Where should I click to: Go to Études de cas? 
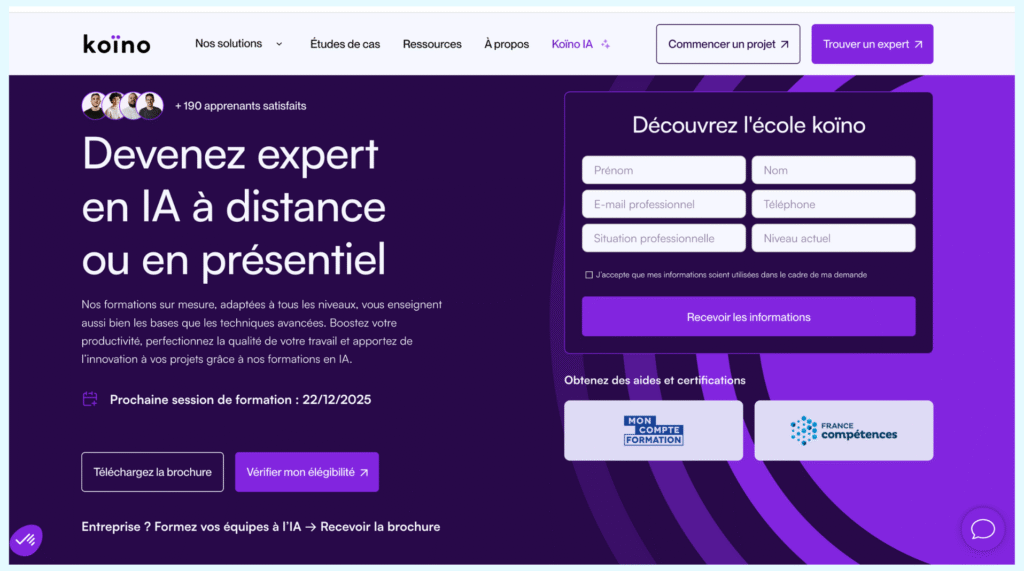(x=345, y=44)
